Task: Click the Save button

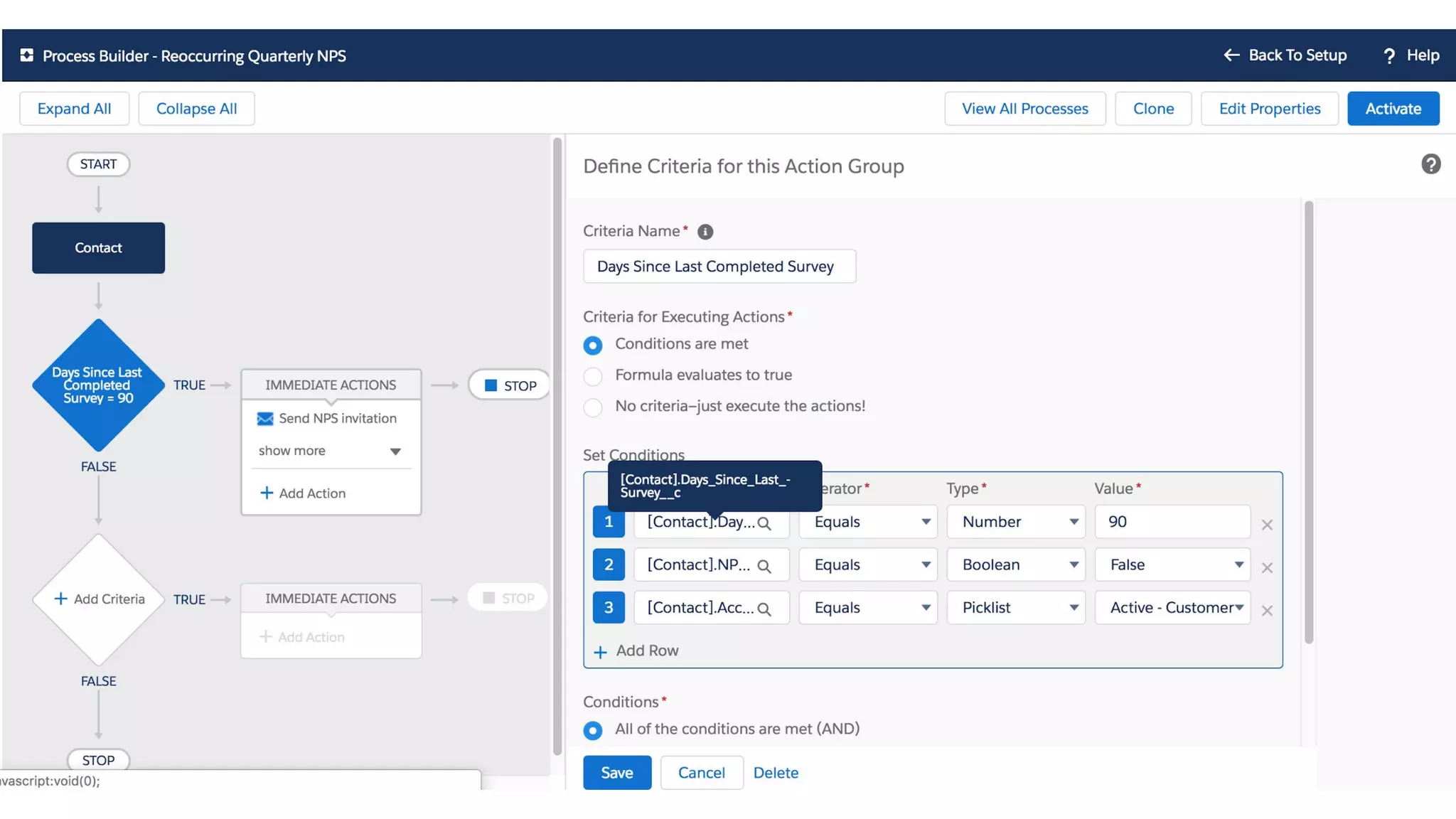Action: [617, 773]
